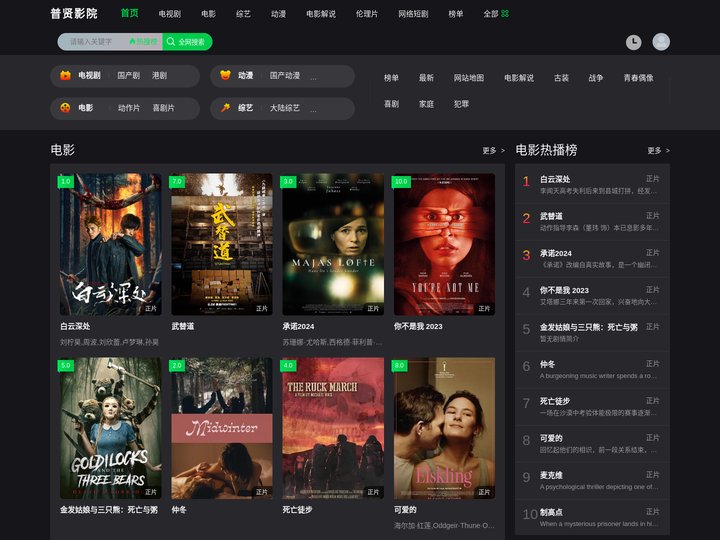Viewport: 720px width, 540px height.
Task: Select 国产剧 subcategory
Action: (129, 75)
